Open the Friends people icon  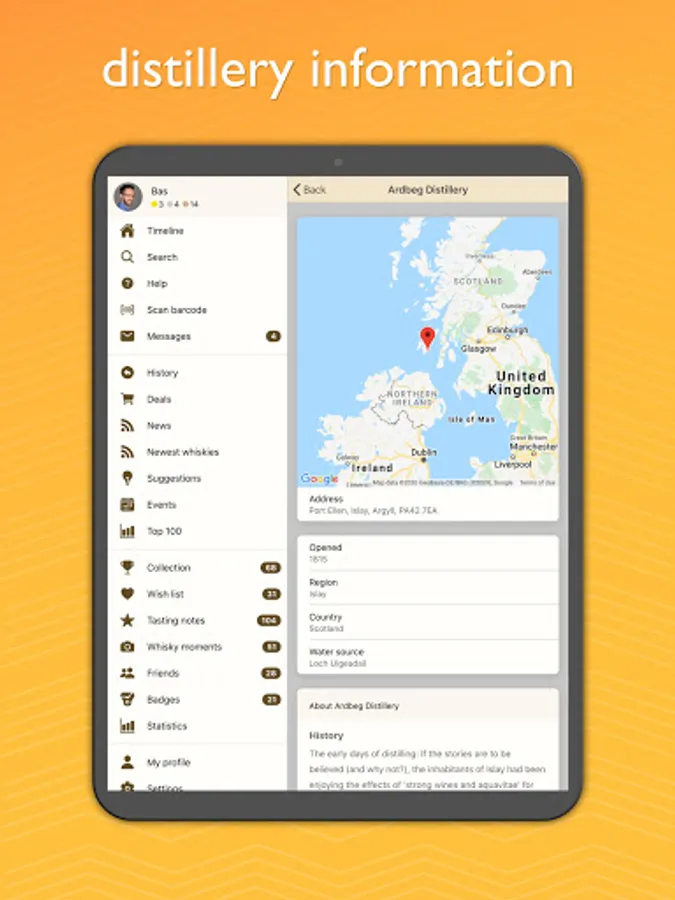(127, 673)
